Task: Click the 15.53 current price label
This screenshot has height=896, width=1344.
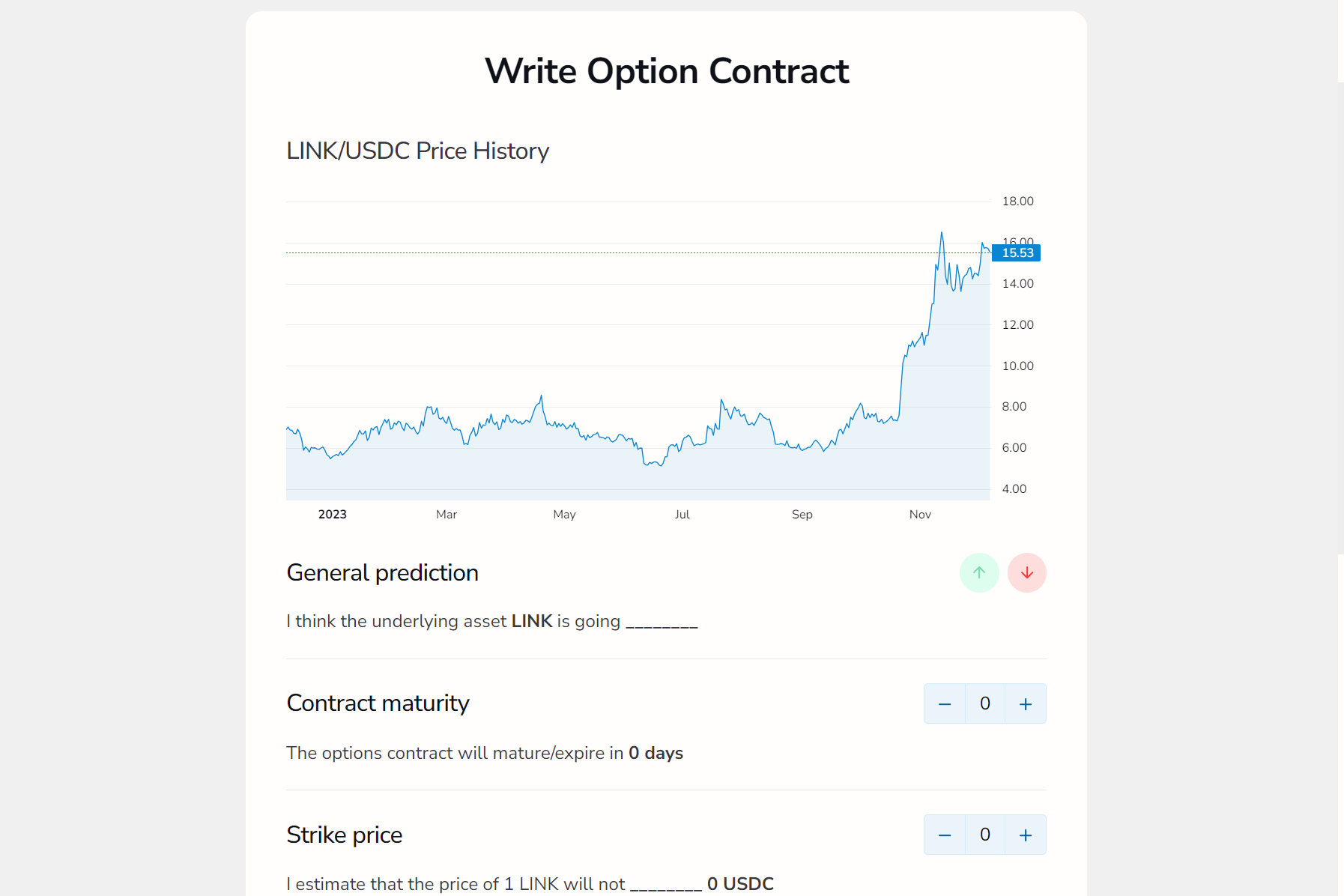Action: click(1017, 253)
